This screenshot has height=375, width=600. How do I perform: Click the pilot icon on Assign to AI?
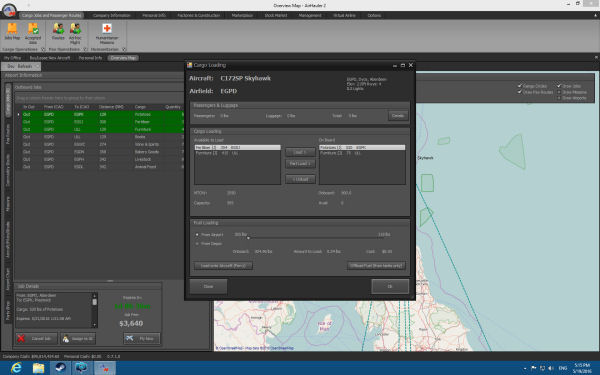(x=65, y=339)
